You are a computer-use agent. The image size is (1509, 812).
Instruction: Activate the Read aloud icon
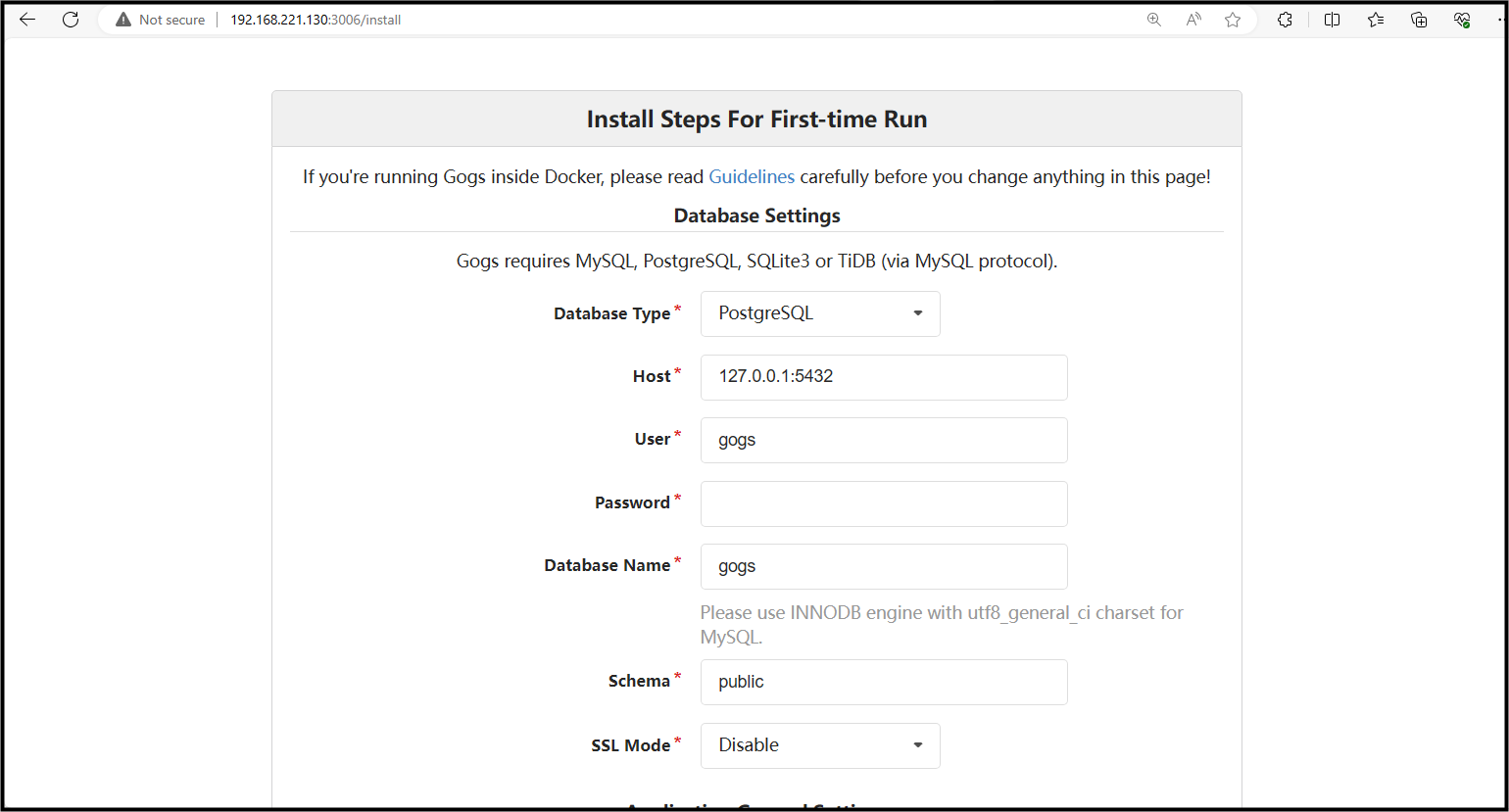pyautogui.click(x=1193, y=20)
